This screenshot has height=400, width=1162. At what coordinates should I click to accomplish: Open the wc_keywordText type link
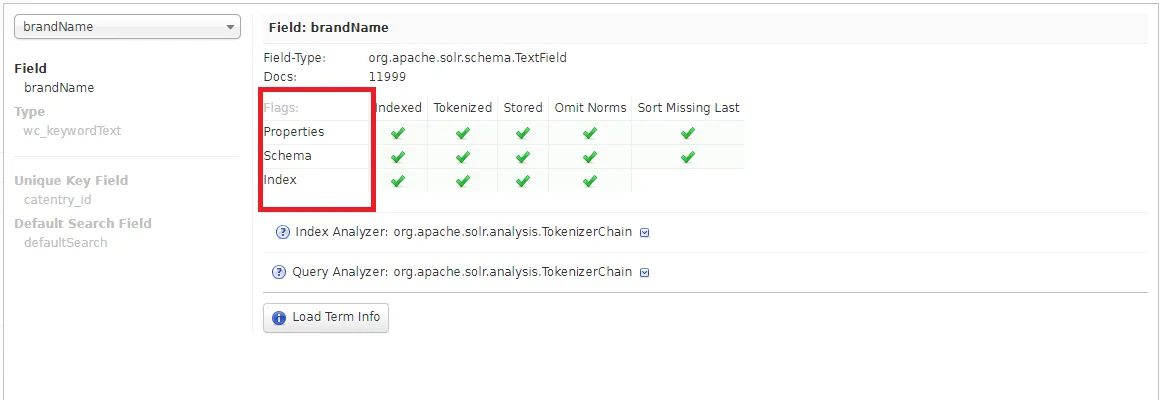[x=72, y=131]
